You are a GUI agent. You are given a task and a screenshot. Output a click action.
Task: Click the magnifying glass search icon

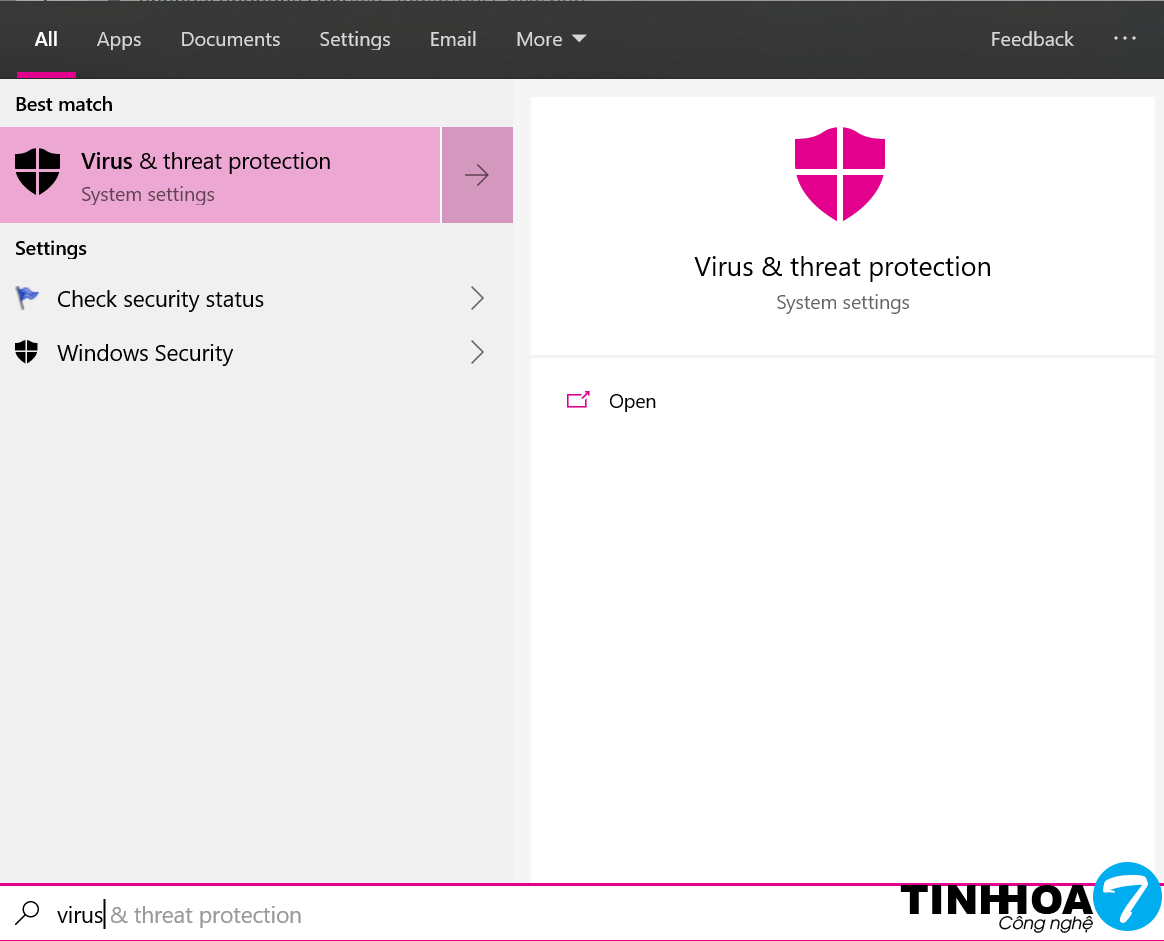[x=28, y=913]
